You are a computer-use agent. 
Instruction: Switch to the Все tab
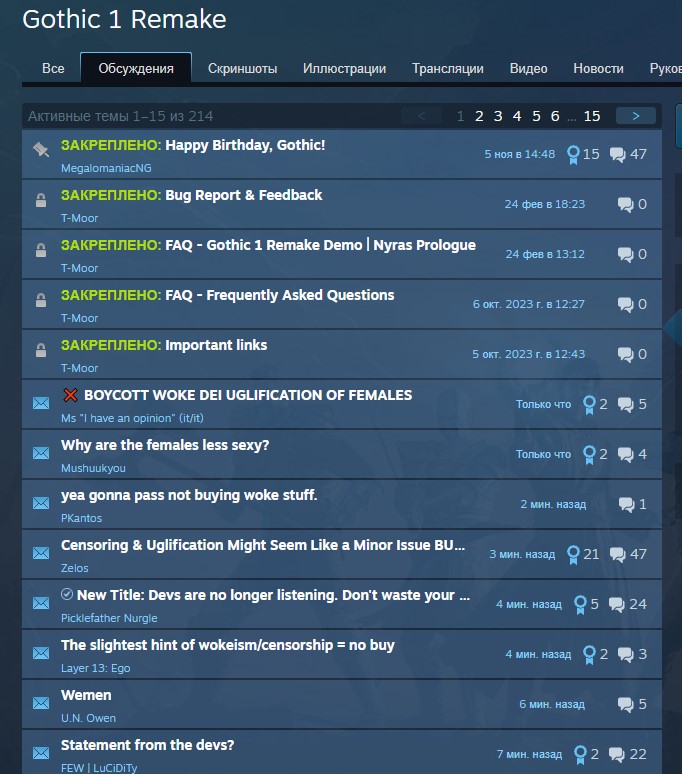click(53, 68)
